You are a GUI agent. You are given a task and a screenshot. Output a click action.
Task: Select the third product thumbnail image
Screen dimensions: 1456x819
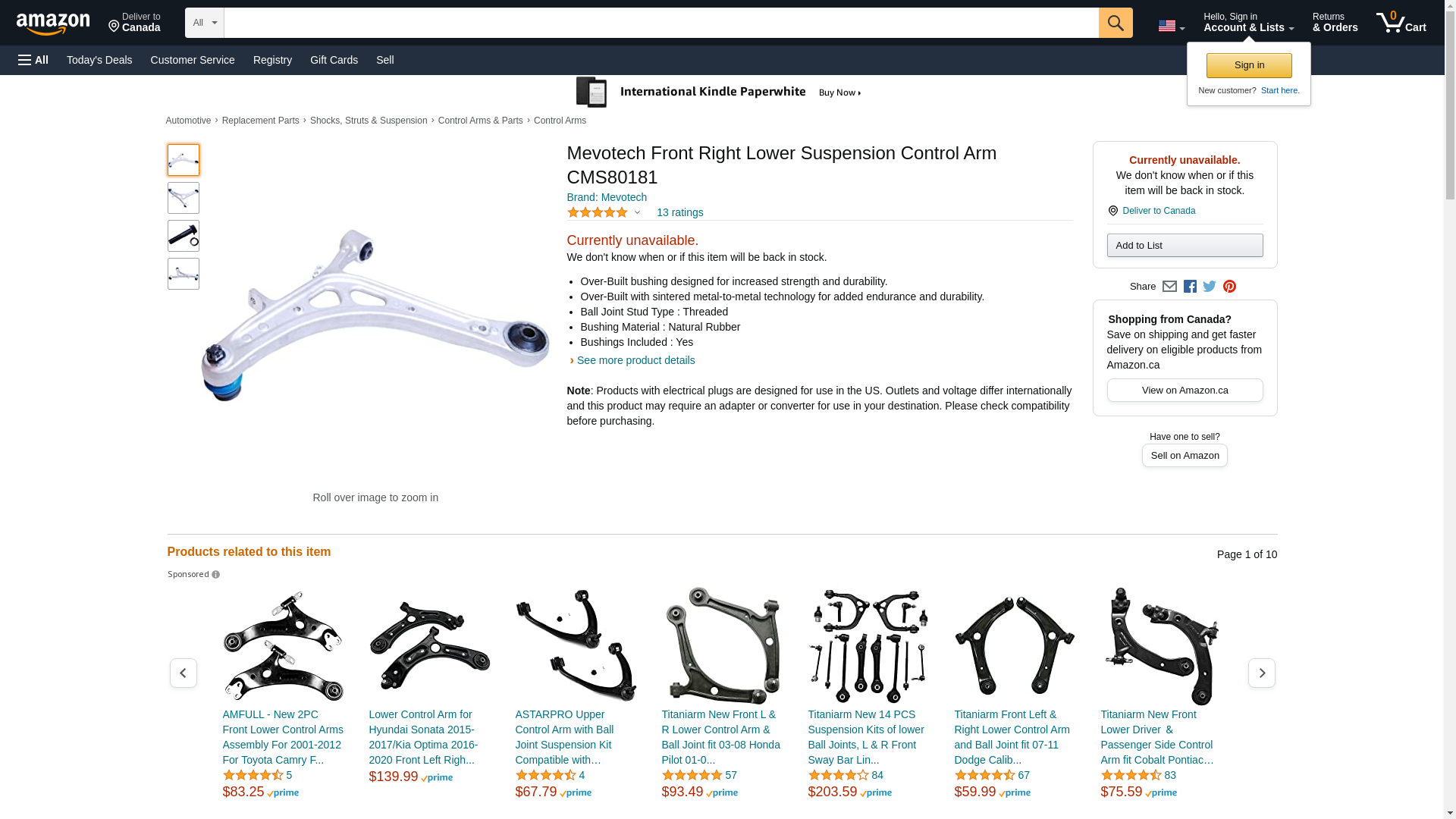pyautogui.click(x=184, y=236)
